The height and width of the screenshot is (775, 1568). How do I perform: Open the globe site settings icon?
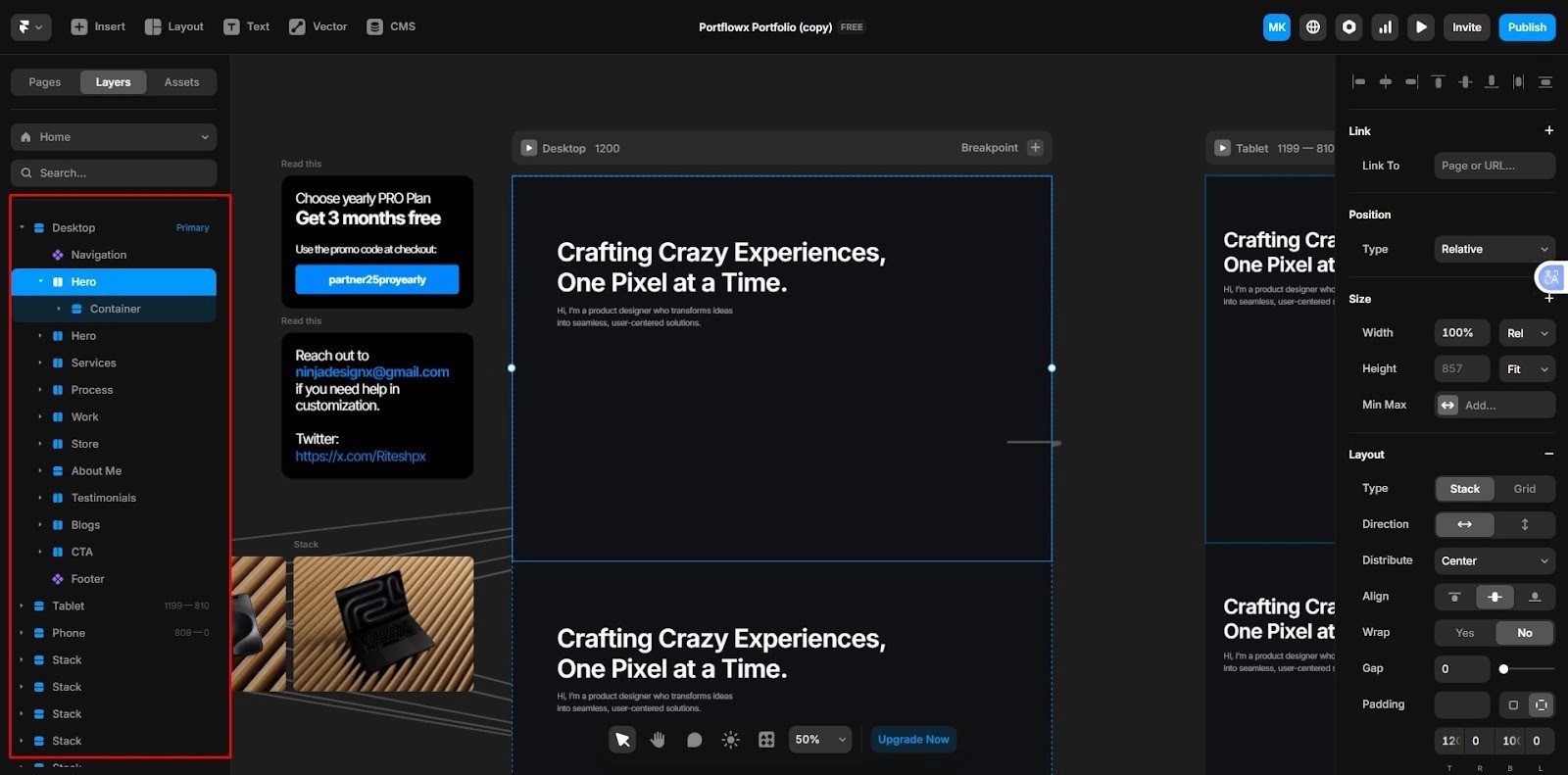(x=1313, y=27)
